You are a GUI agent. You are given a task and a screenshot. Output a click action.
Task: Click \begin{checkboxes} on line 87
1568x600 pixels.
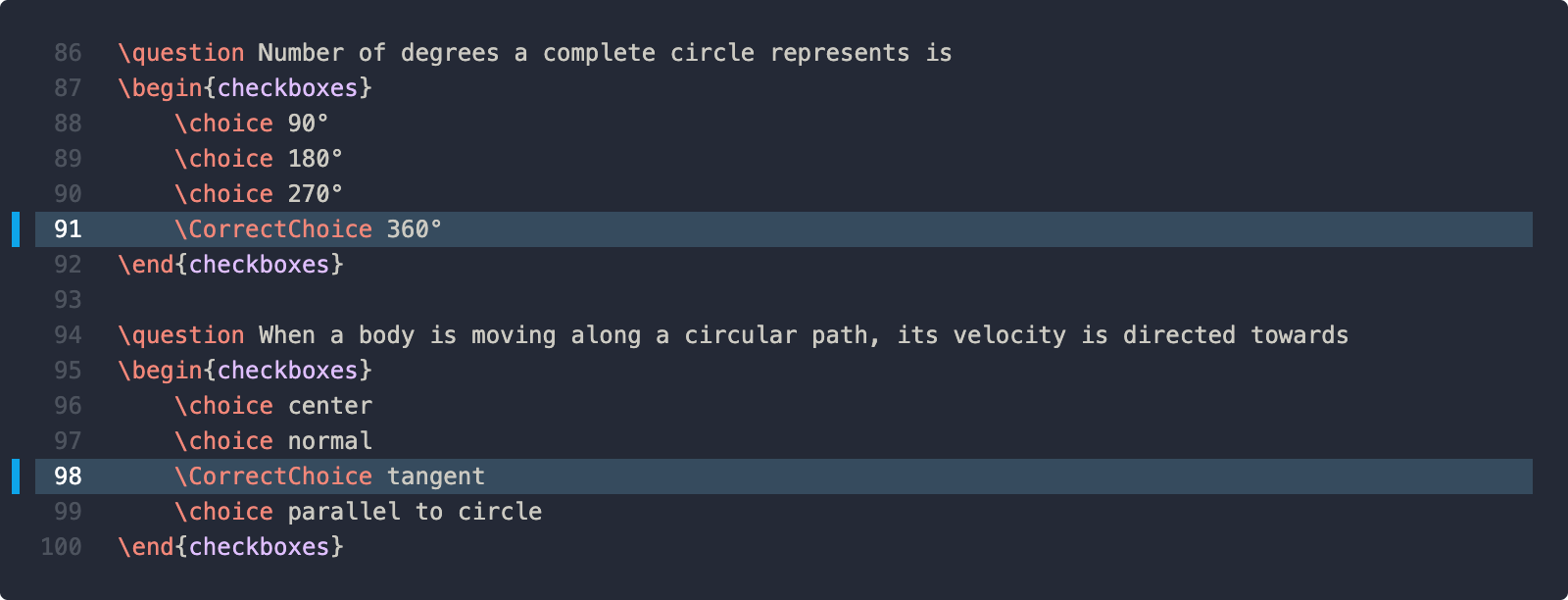(245, 88)
